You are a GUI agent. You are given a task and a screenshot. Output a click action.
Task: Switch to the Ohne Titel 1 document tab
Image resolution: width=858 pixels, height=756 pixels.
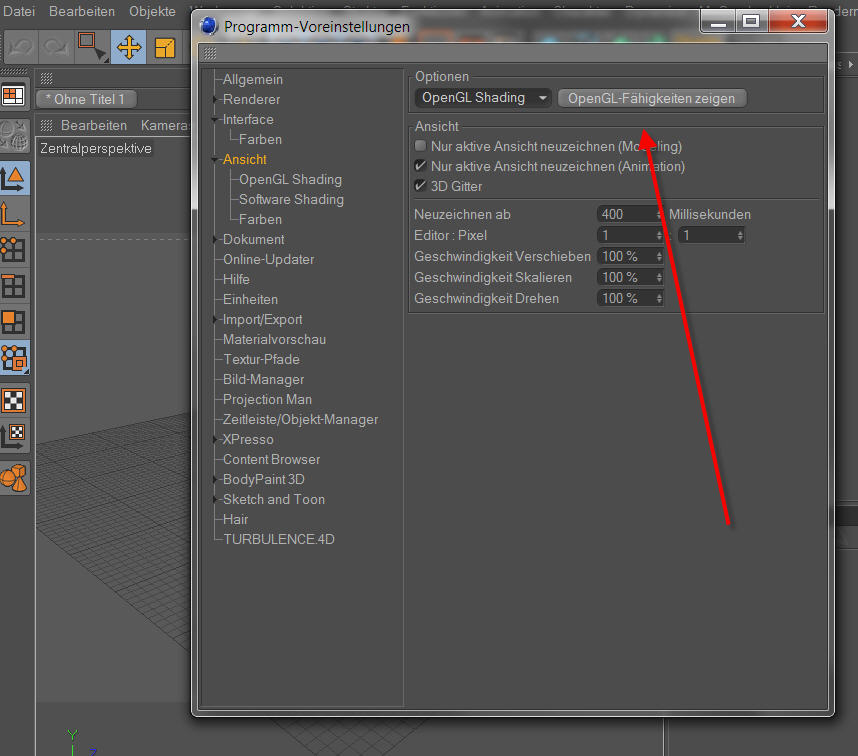[86, 99]
